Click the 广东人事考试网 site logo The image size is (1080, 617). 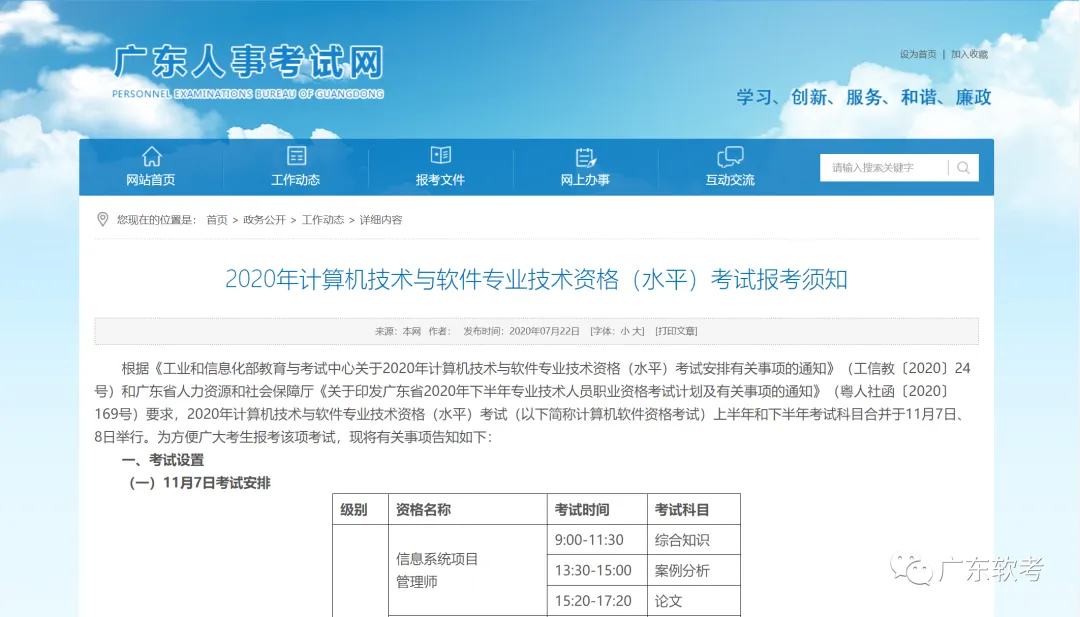pos(249,70)
